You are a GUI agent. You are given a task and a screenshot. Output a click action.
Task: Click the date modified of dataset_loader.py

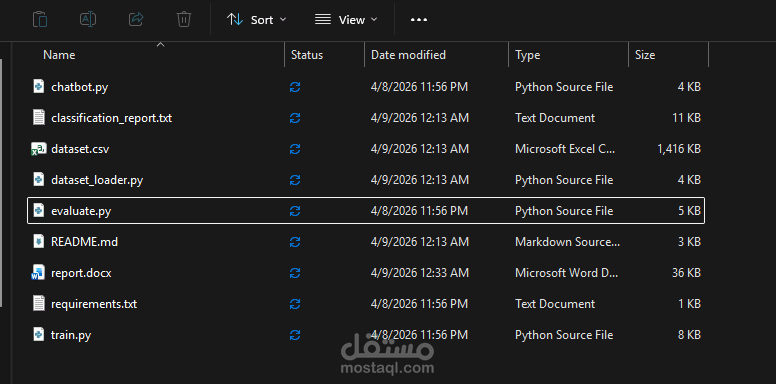[420, 180]
